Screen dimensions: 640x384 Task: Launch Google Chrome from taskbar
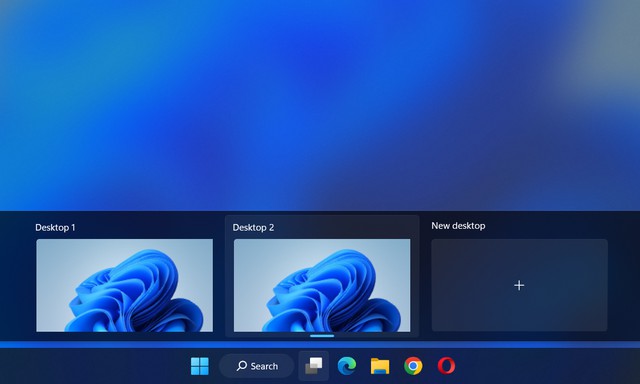pyautogui.click(x=413, y=366)
